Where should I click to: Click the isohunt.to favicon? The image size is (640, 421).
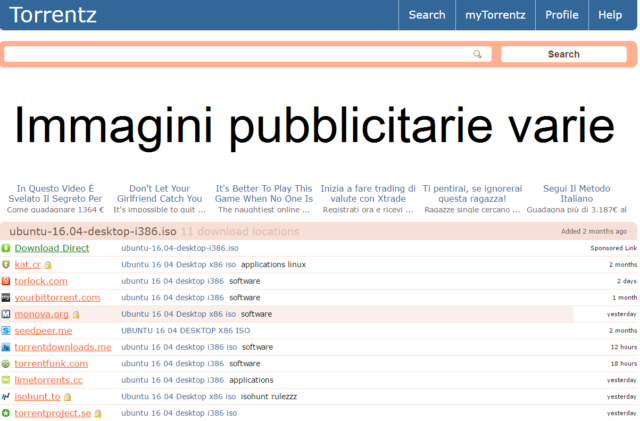(x=6, y=396)
